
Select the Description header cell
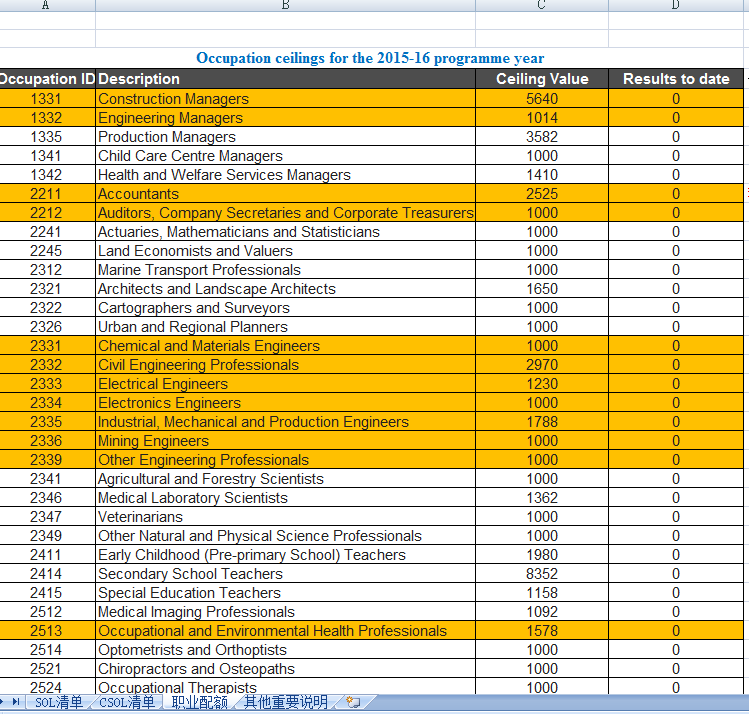(x=285, y=79)
